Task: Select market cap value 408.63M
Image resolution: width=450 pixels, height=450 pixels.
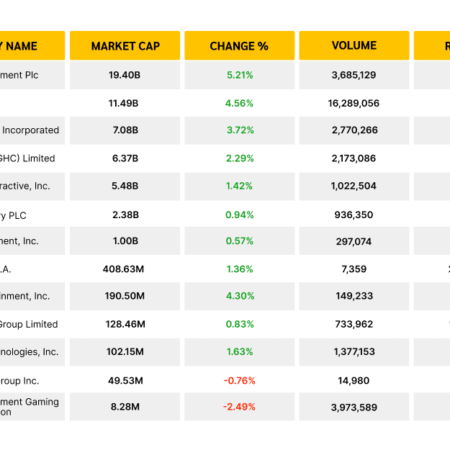Action: pos(123,269)
